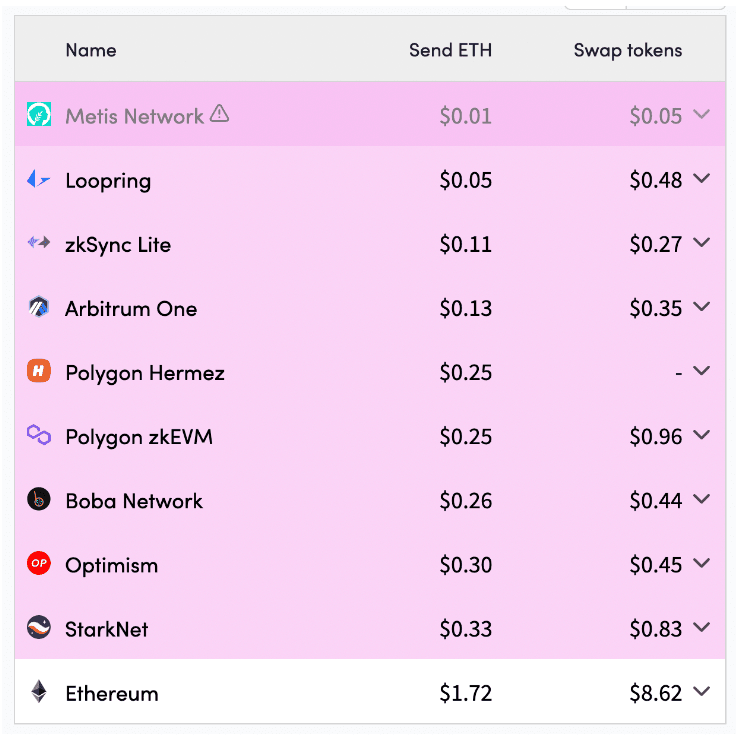The image size is (736, 736).
Task: Click the Optimism $0.30 send fee
Action: tap(465, 565)
